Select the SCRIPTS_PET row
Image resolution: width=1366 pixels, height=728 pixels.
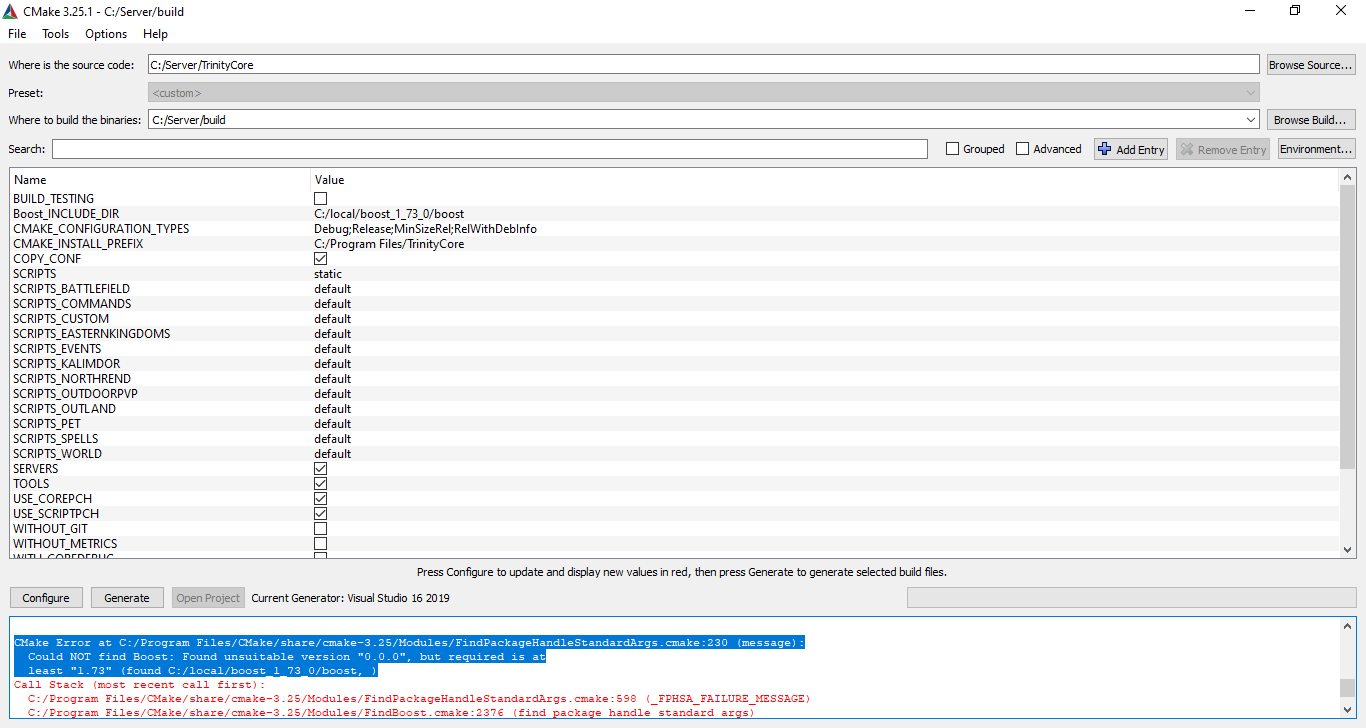pos(675,424)
